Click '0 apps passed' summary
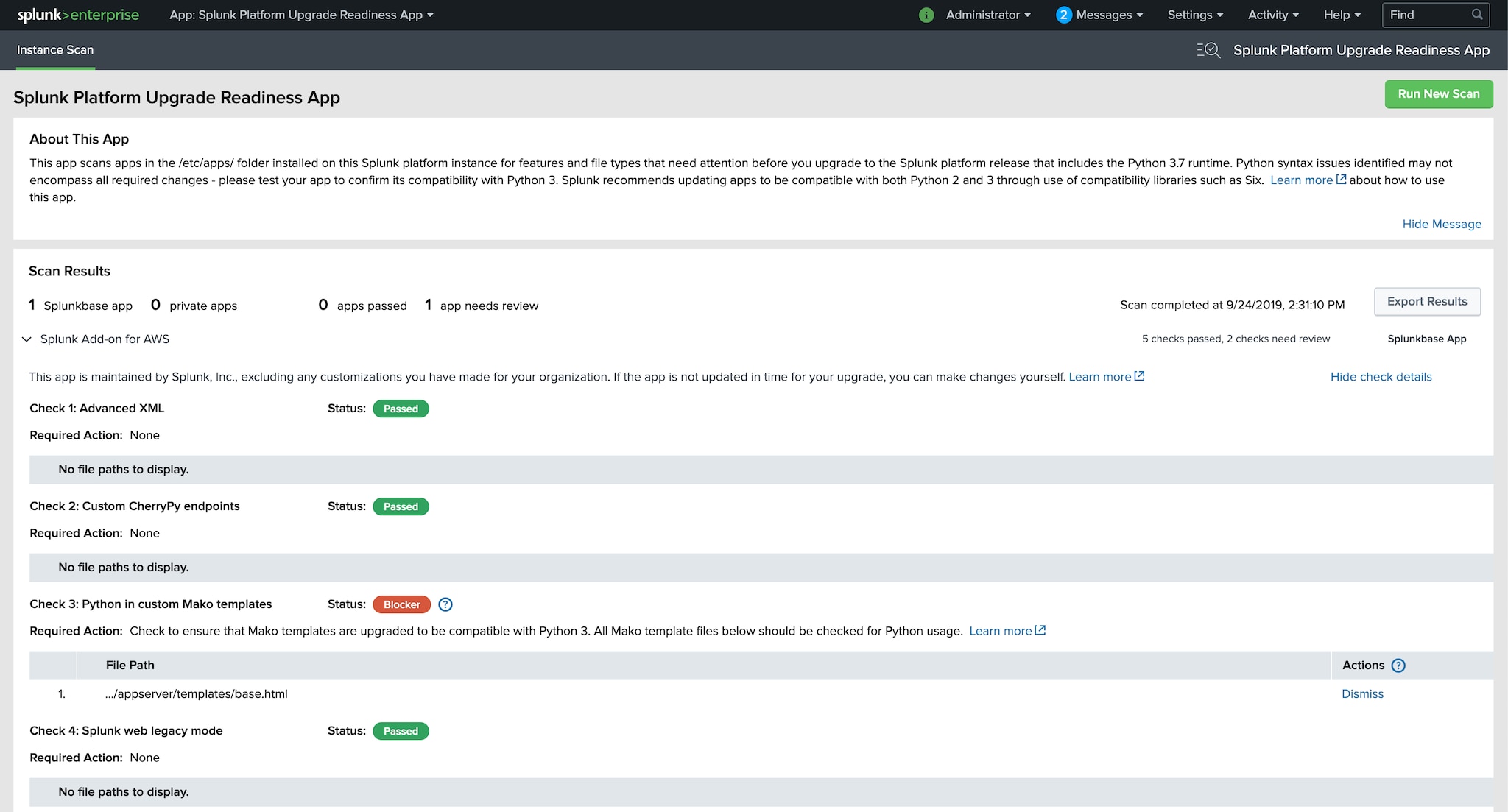 [362, 306]
